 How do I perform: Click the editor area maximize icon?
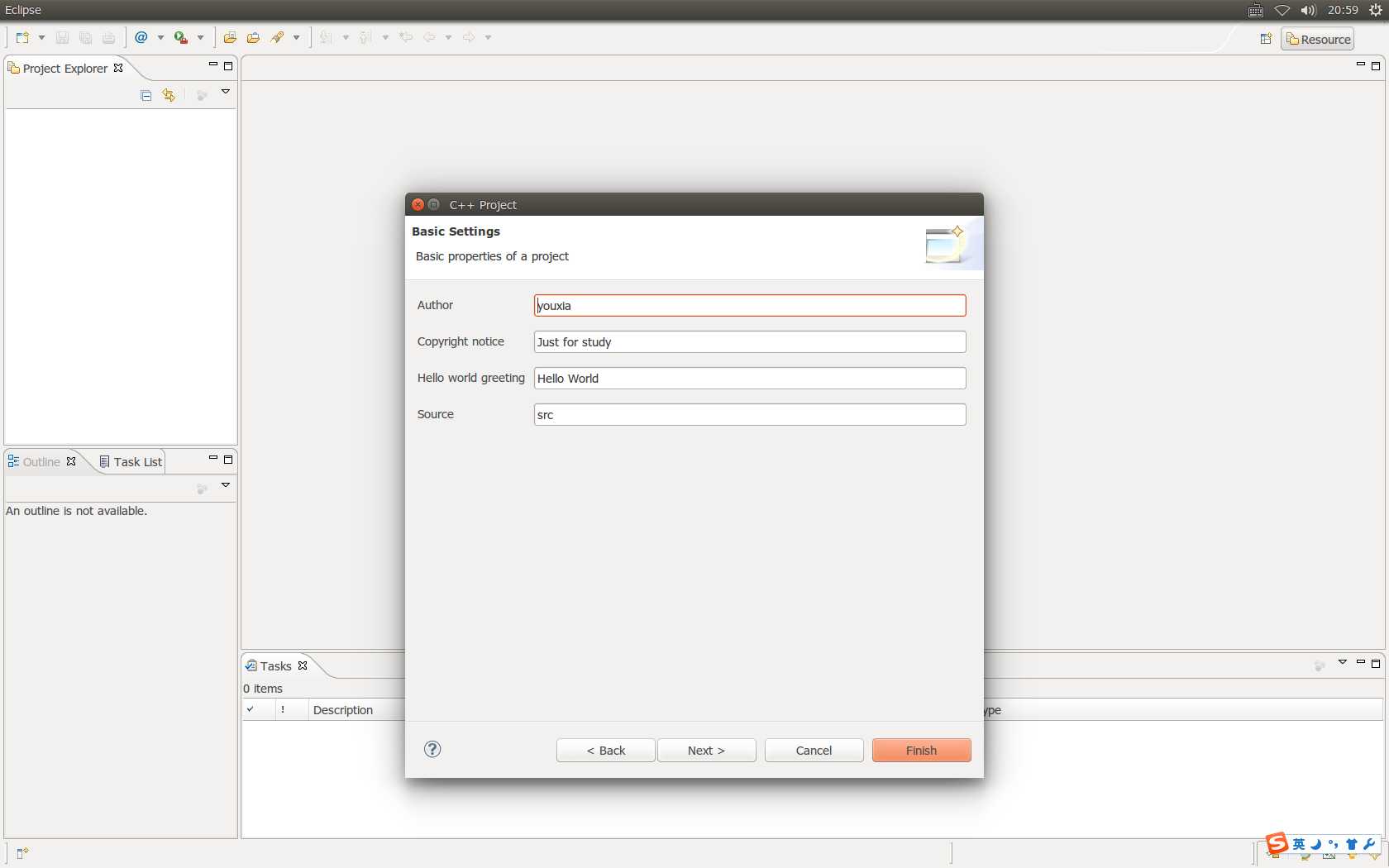click(1376, 66)
